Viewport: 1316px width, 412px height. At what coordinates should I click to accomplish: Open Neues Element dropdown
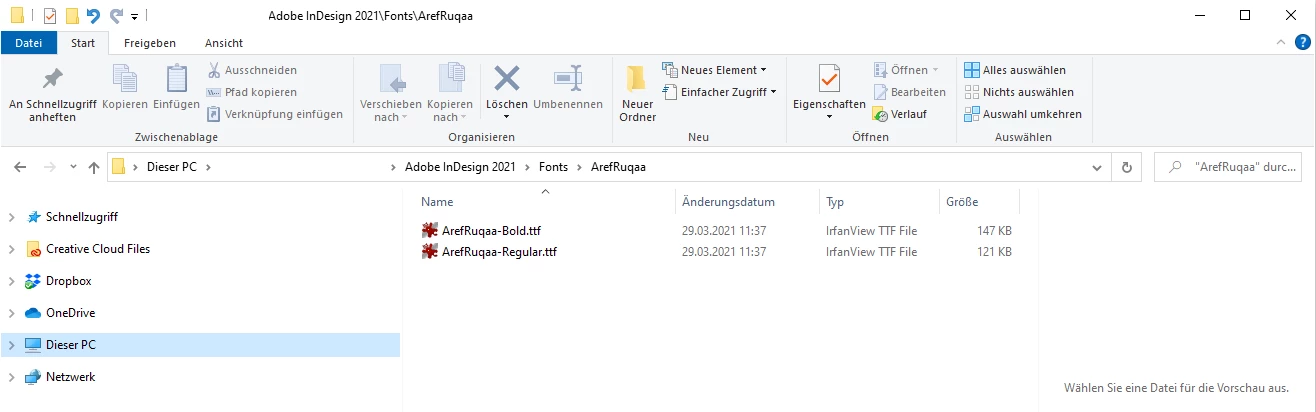click(715, 70)
